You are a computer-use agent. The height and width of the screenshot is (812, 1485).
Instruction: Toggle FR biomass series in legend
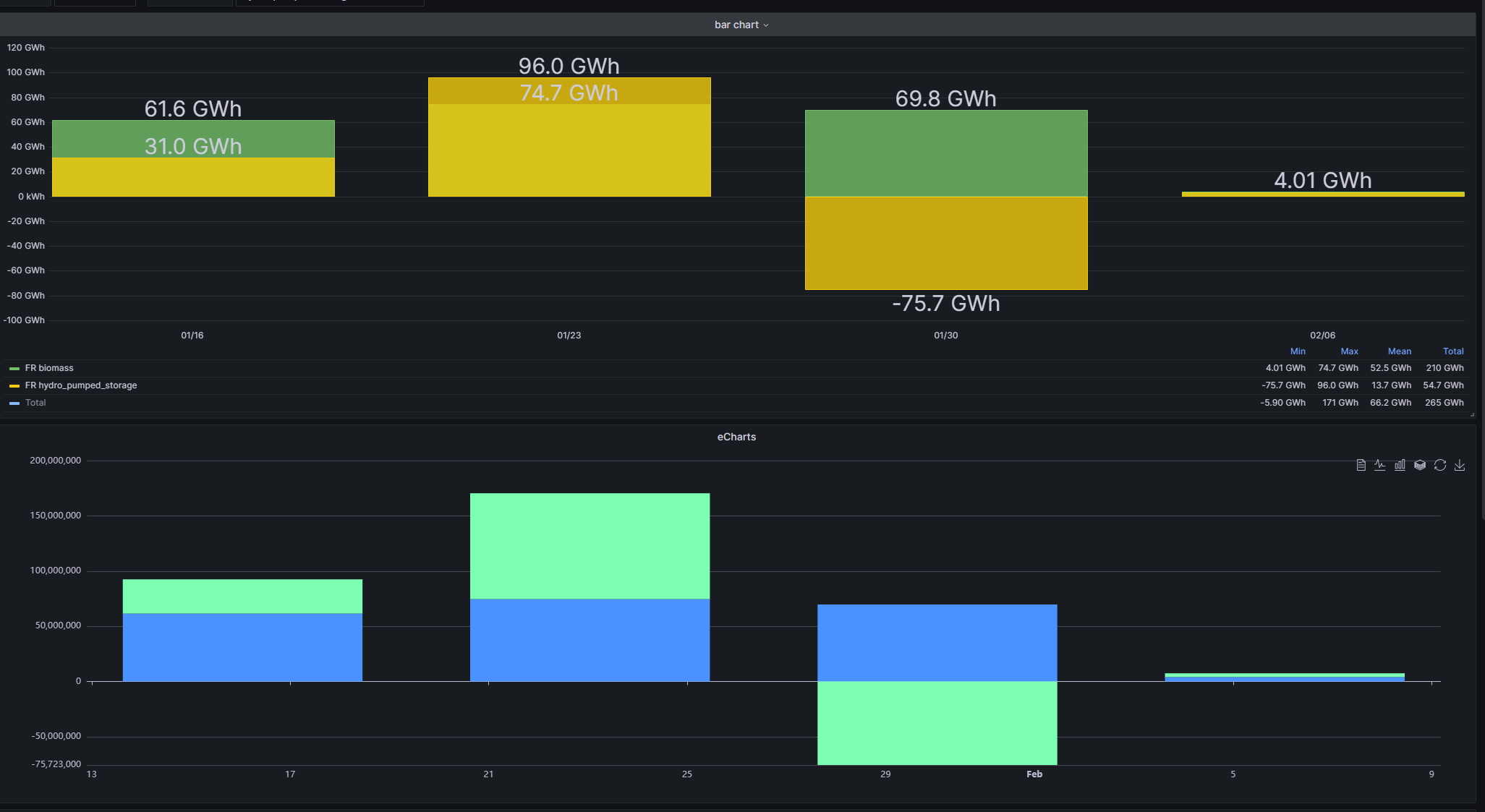(50, 367)
